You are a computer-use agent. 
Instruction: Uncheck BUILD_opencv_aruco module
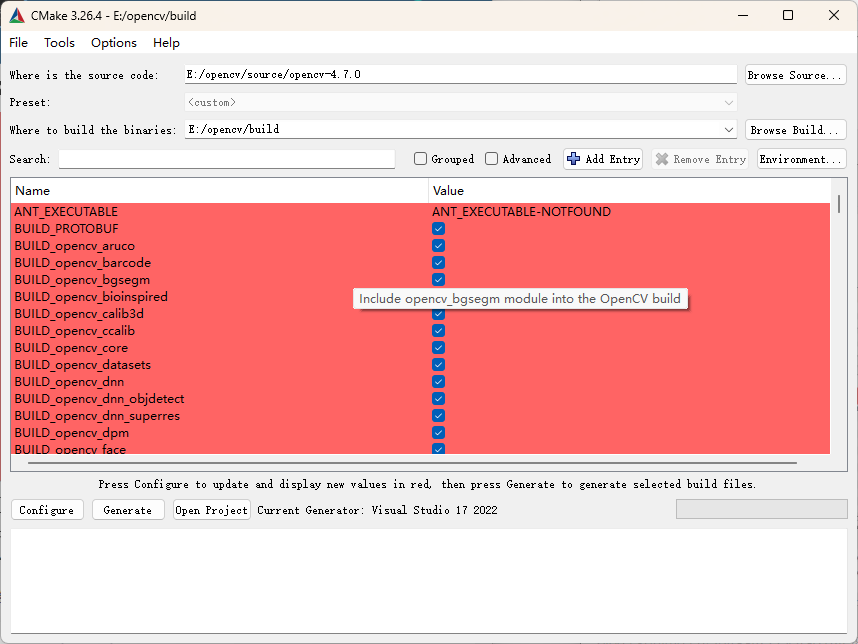[x=438, y=245]
